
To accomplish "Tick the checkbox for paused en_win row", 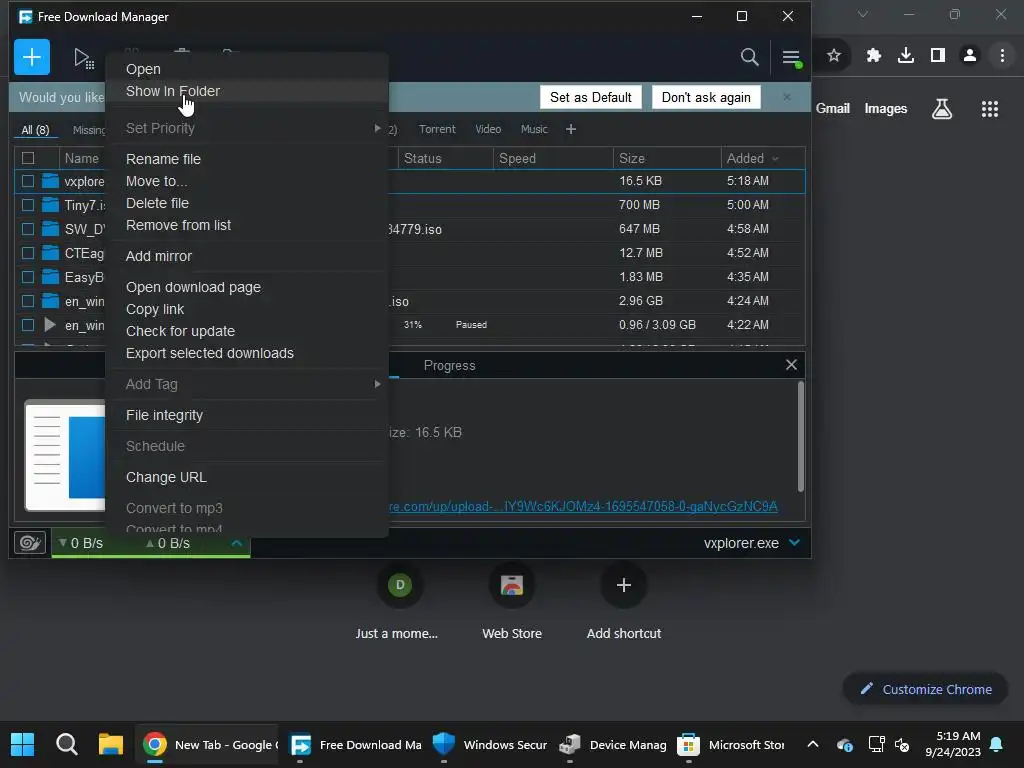I will point(28,325).
